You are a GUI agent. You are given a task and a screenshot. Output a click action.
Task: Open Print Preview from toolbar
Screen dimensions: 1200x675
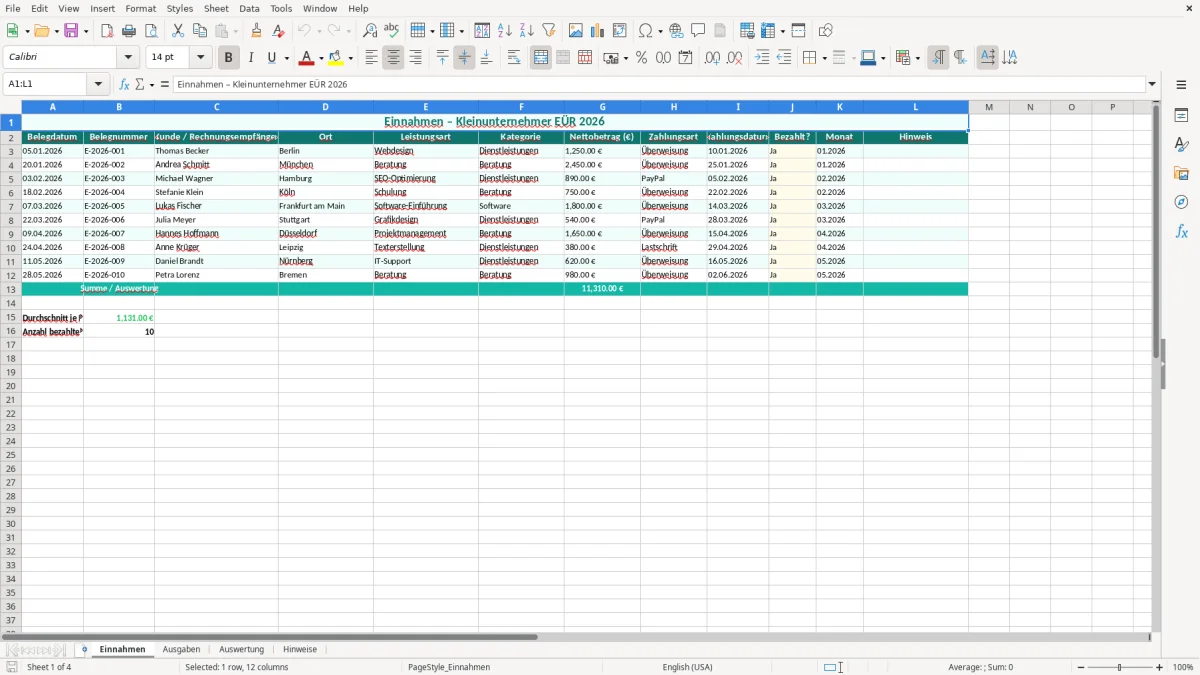coord(151,31)
